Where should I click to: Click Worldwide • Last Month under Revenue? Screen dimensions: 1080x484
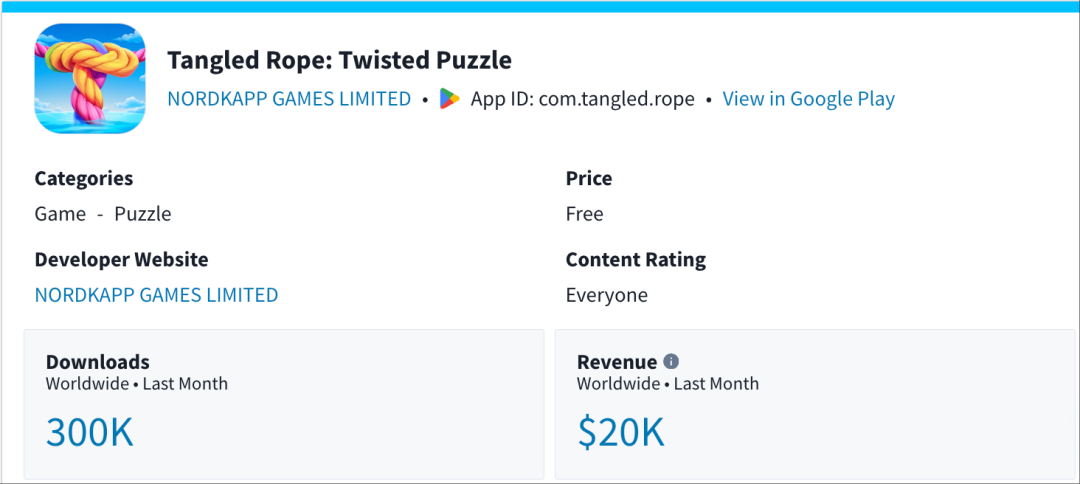click(668, 384)
